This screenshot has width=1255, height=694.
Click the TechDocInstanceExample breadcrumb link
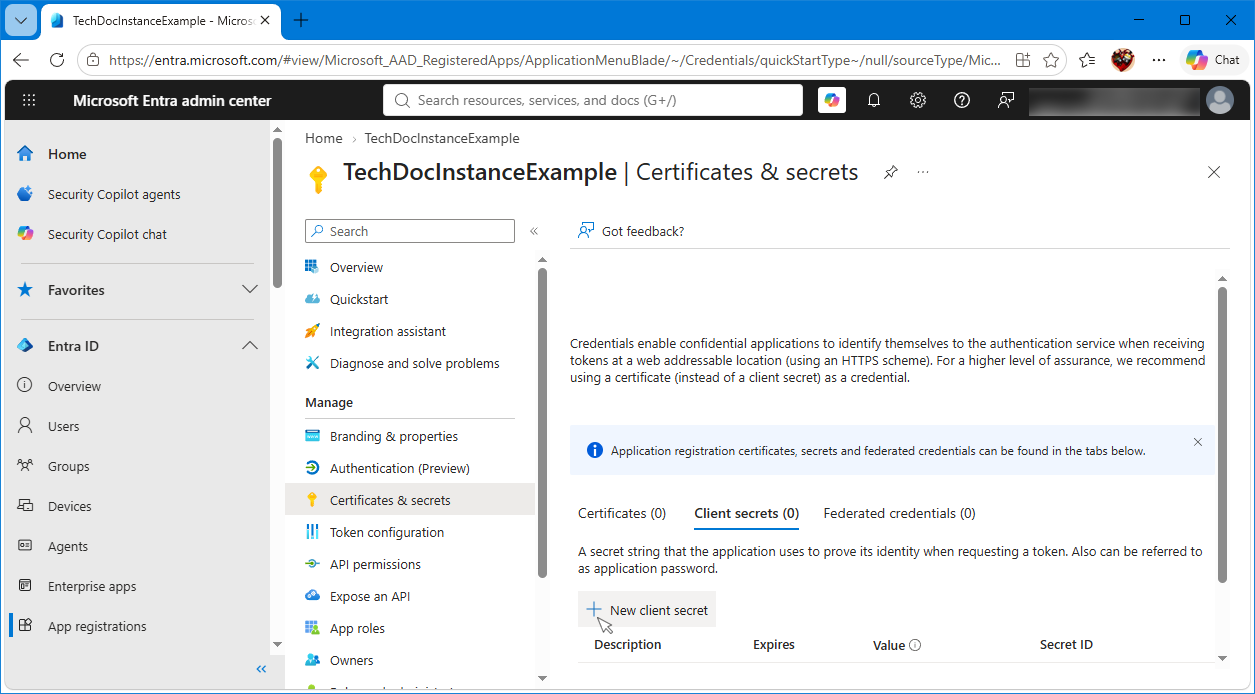click(x=442, y=138)
